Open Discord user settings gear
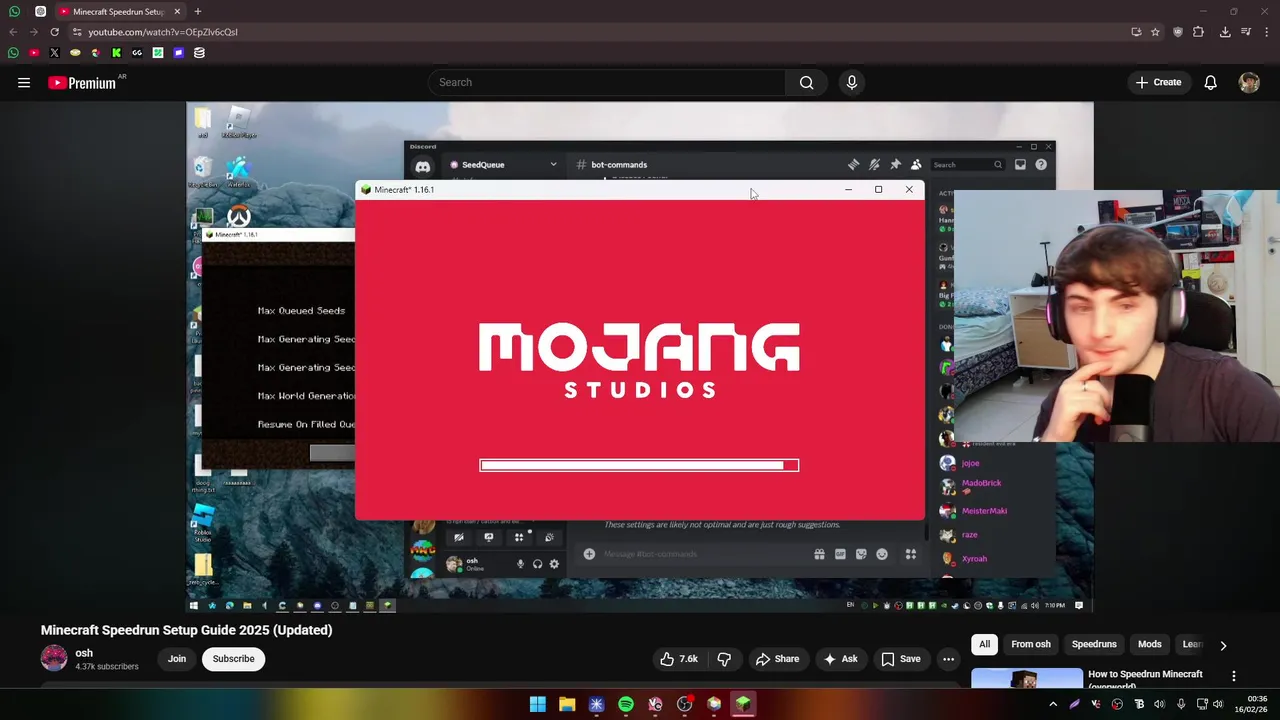Screen dimensions: 1280x720 (554, 564)
